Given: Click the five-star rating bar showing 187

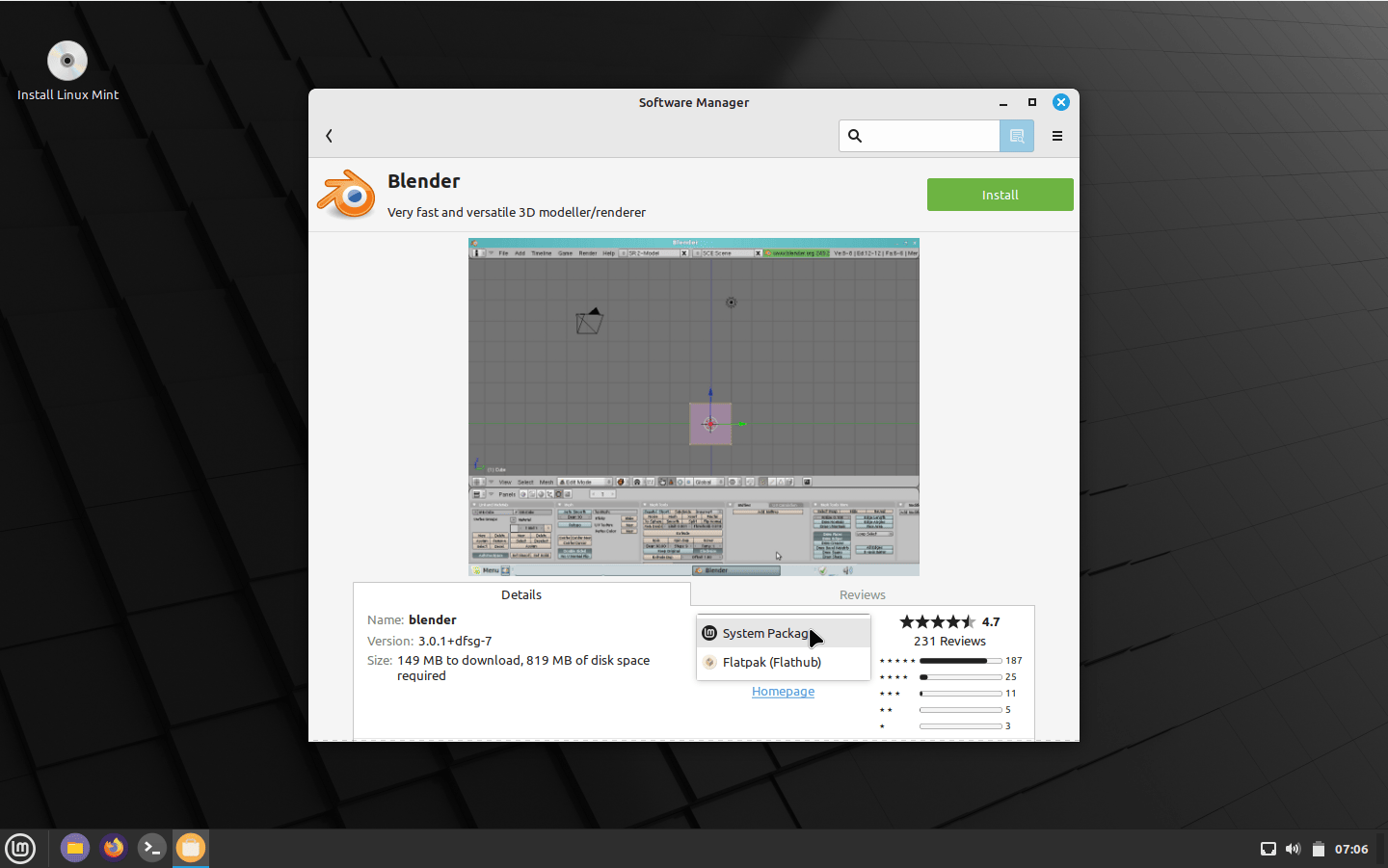Looking at the screenshot, I should [x=961, y=661].
